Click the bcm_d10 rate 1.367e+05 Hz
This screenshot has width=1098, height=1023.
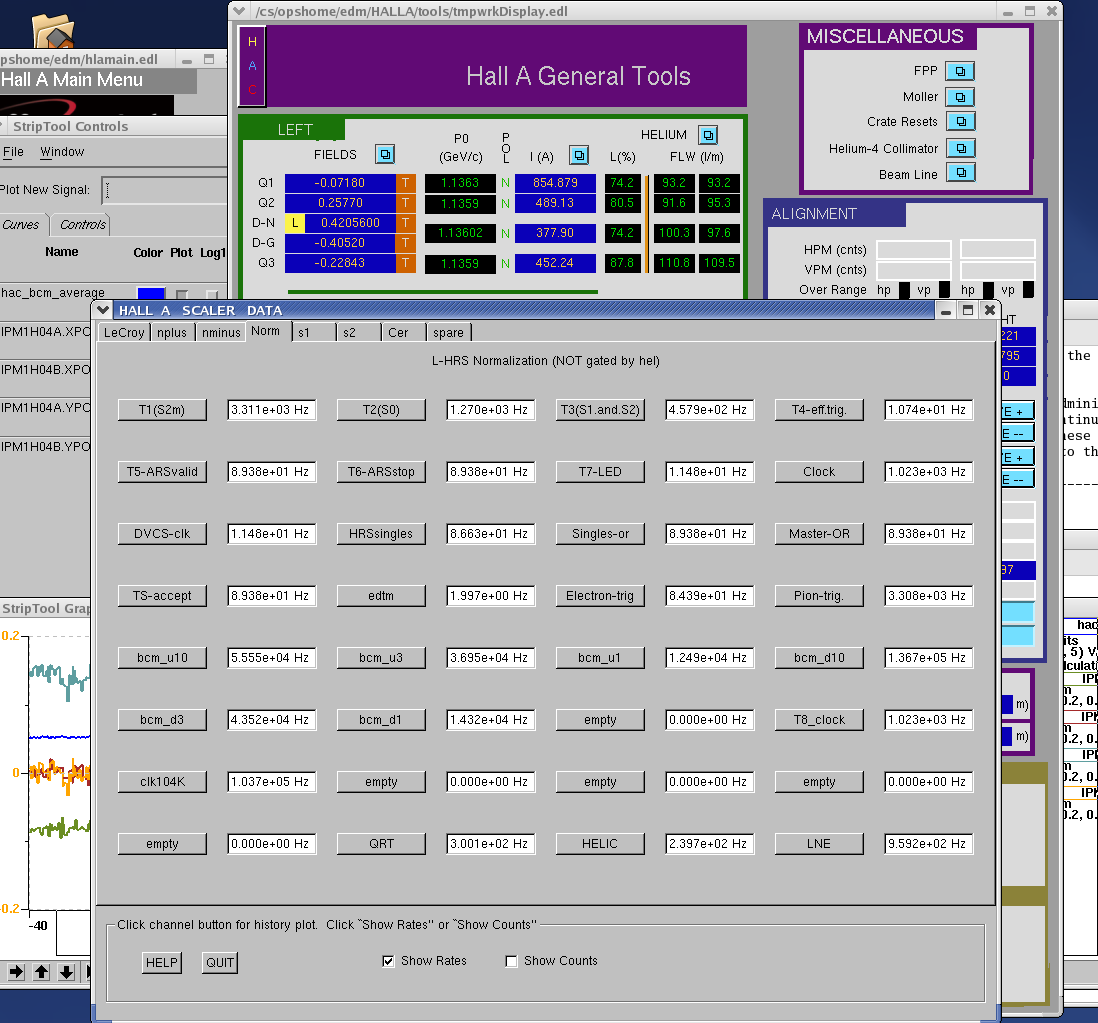click(x=929, y=657)
